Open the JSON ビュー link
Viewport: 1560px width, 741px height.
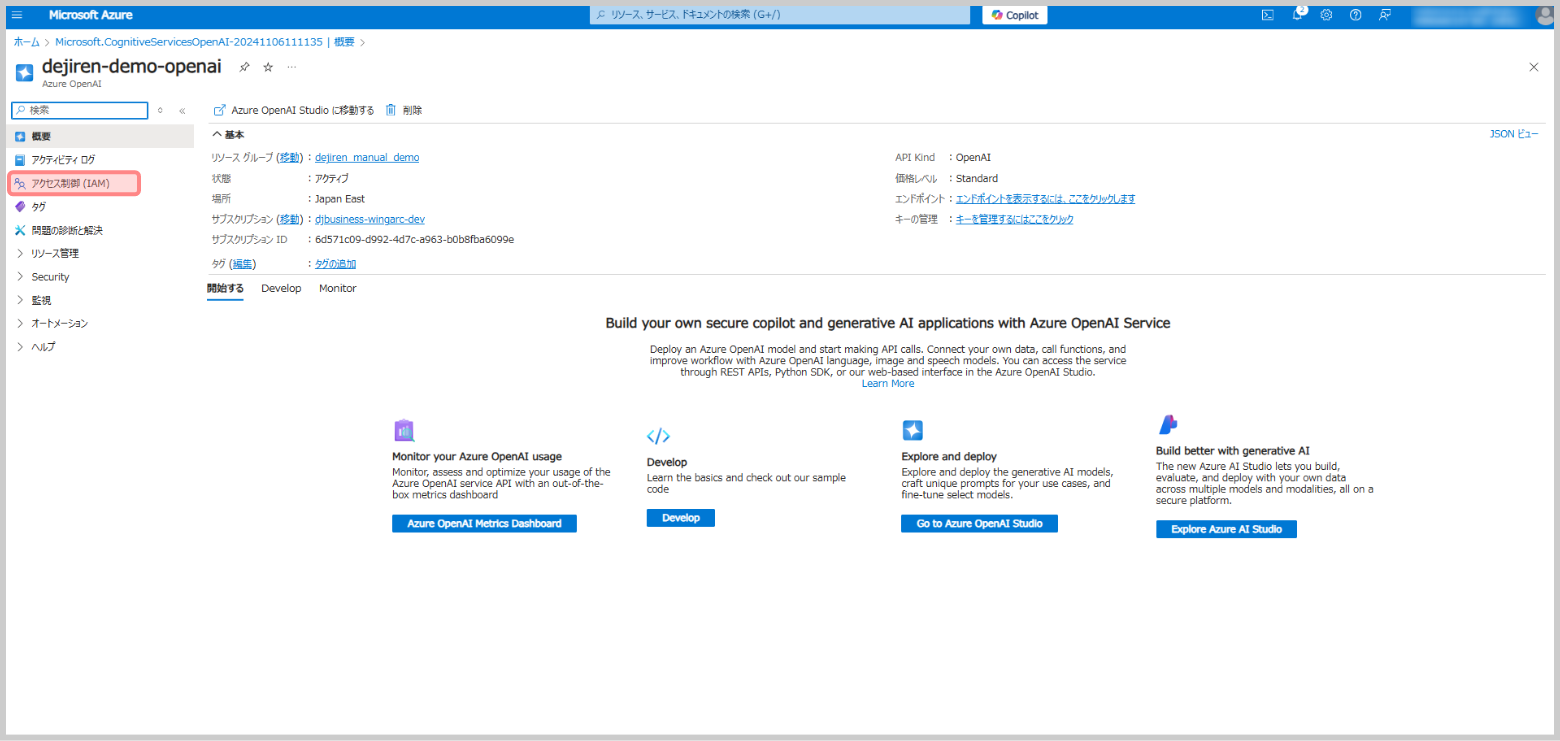click(x=1514, y=133)
